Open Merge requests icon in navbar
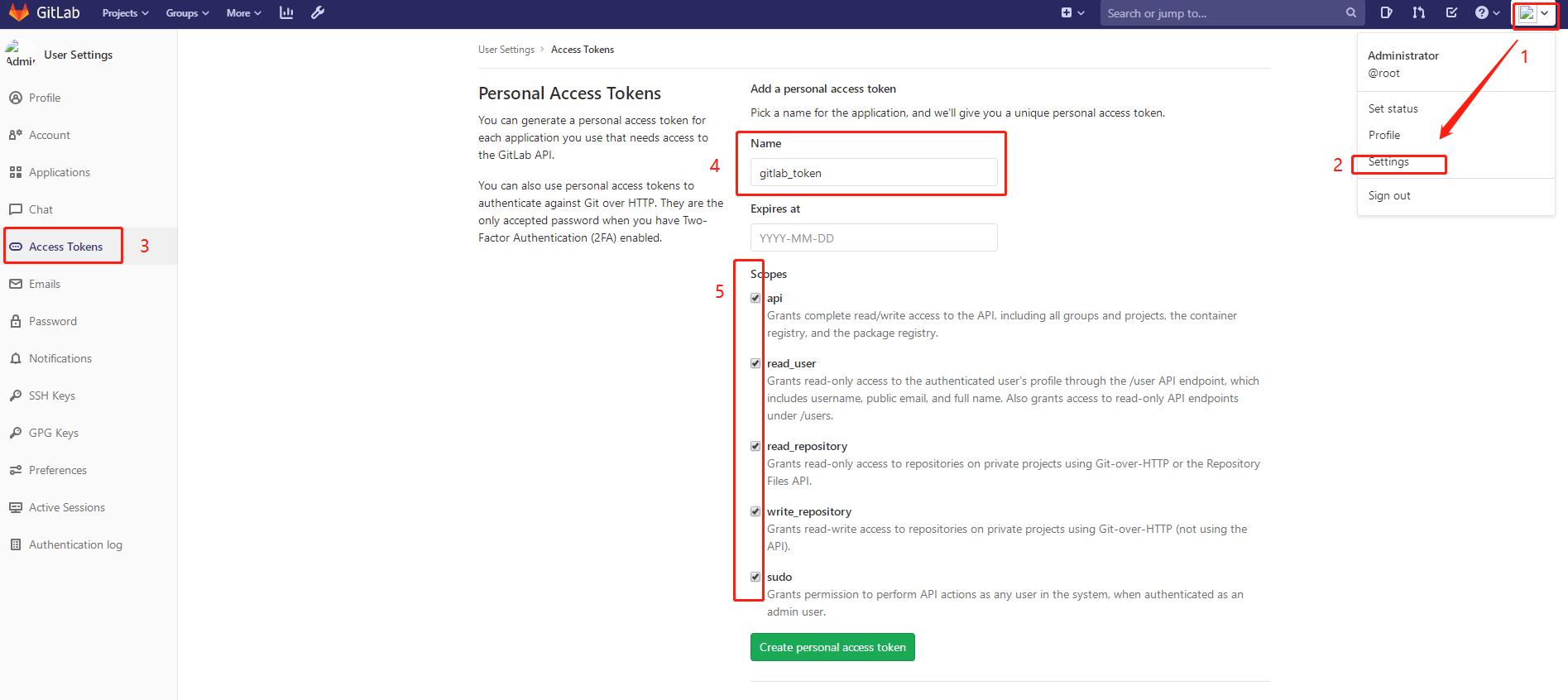 [x=1419, y=12]
